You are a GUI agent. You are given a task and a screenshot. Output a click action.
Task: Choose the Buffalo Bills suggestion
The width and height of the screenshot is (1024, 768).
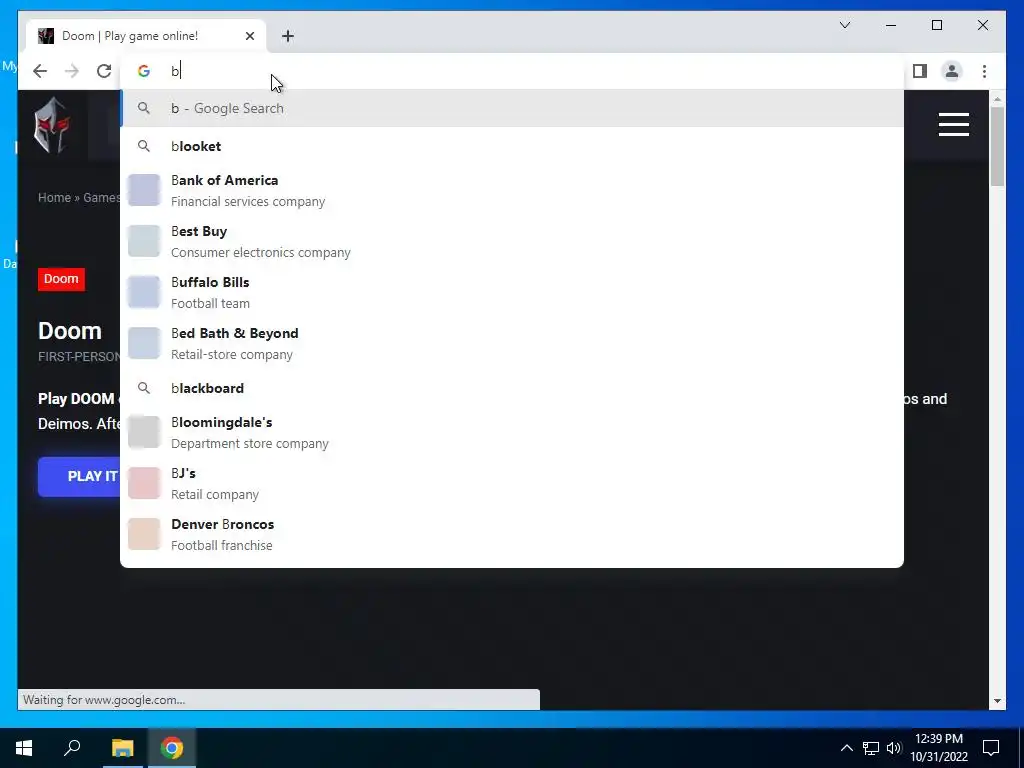[512, 292]
